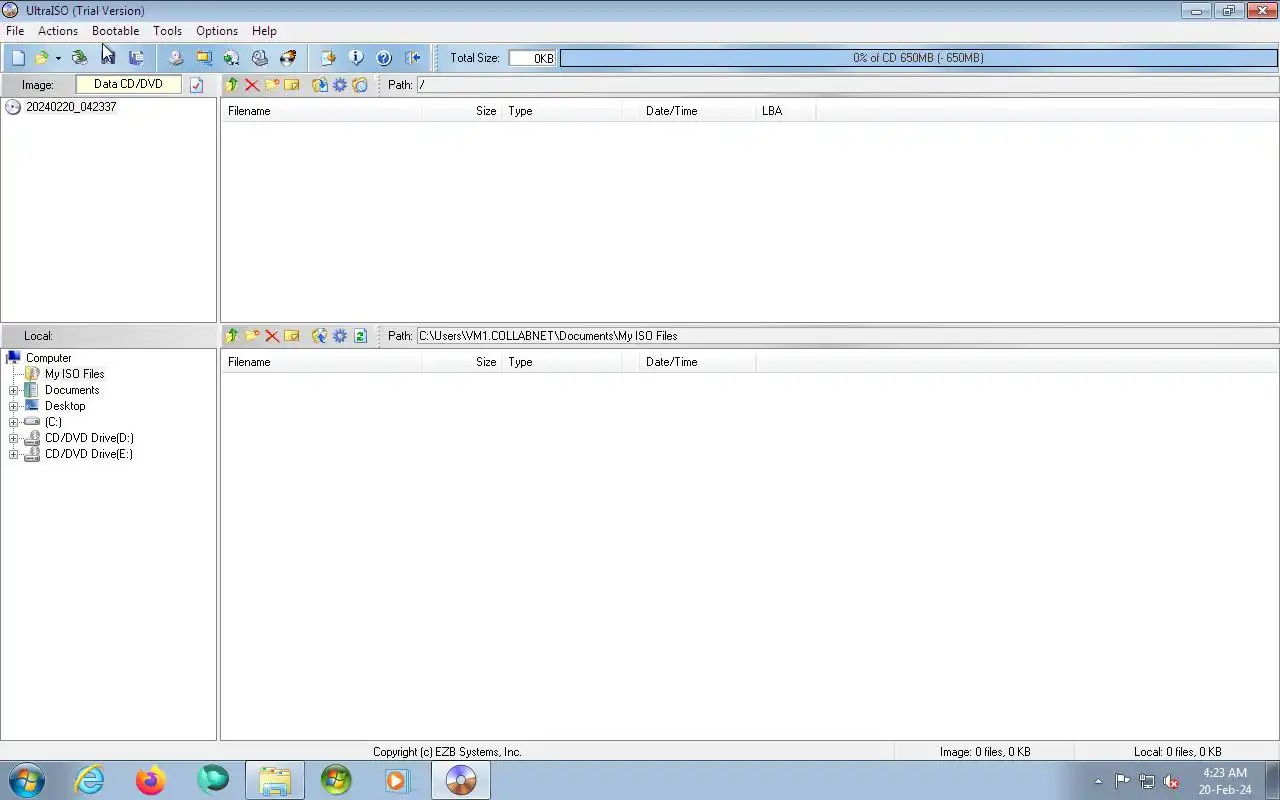Select the 20240220_042337 image volume node
Screen dimensions: 1280x800
click(x=71, y=107)
